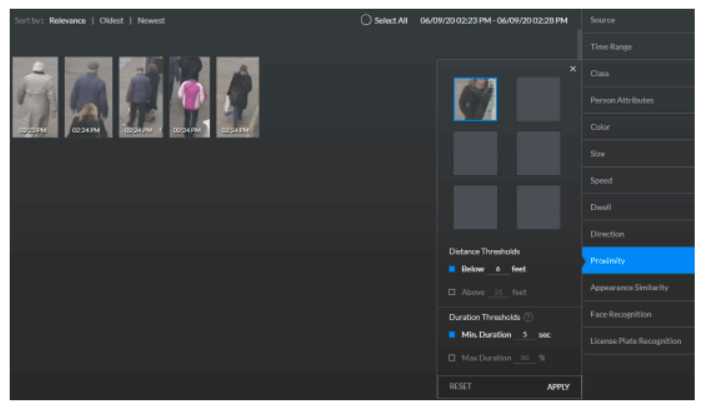Toggle the Select All radio button
The image size is (710, 414).
tap(366, 20)
